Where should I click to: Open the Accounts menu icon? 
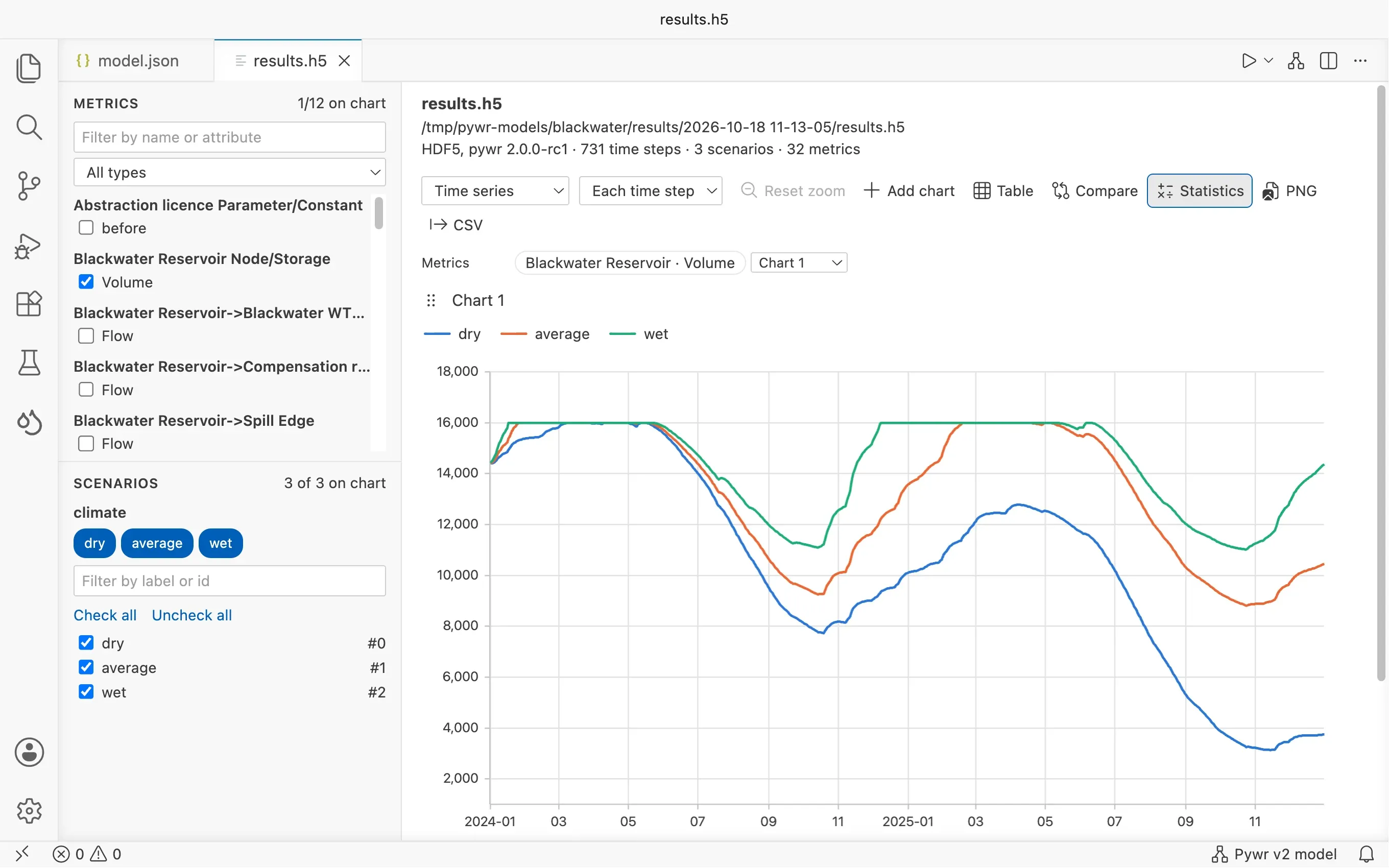29,752
